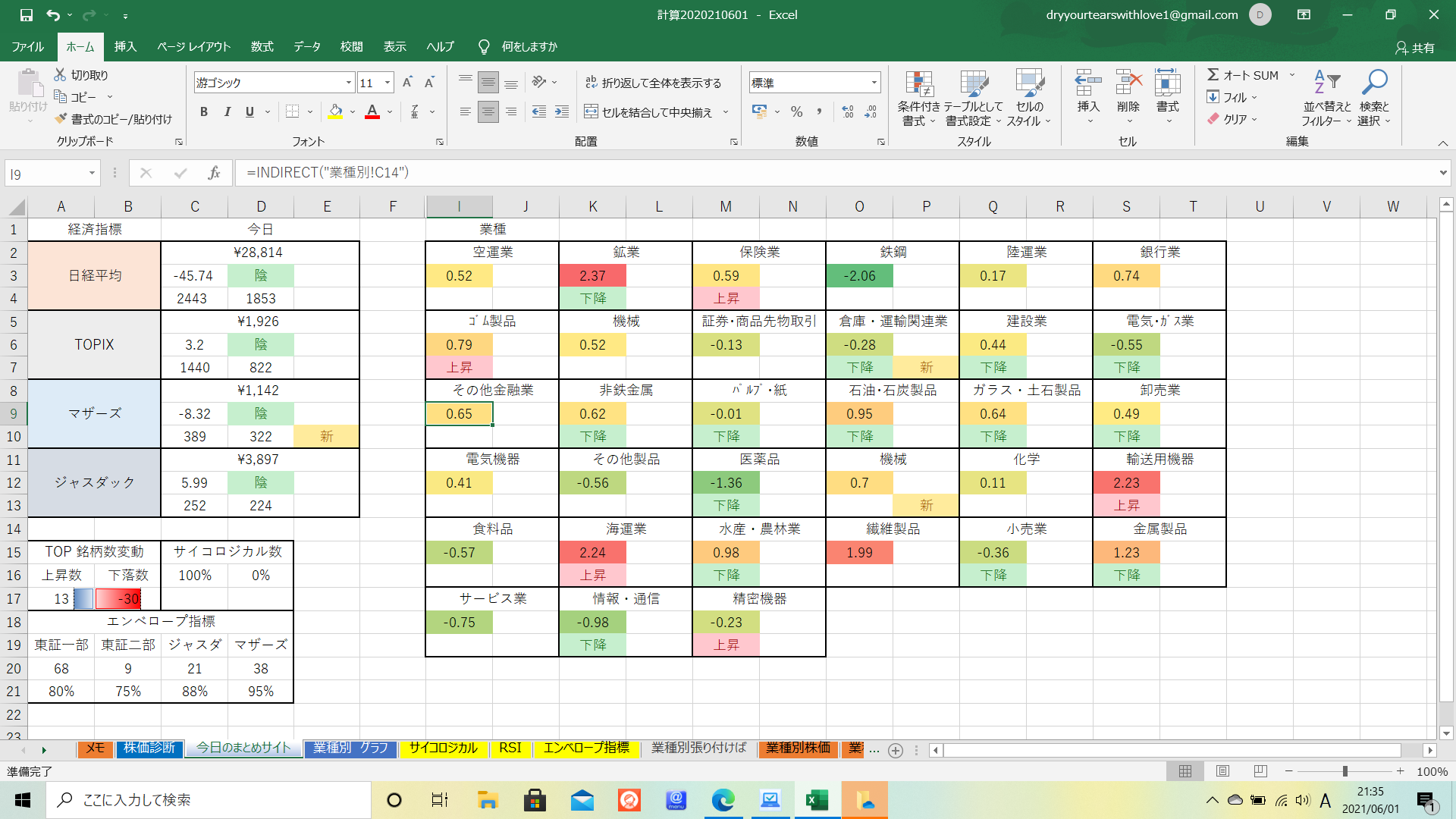Viewport: 1456px width, 819px height.
Task: Open the Name Box dropdown arrow
Action: [x=92, y=174]
